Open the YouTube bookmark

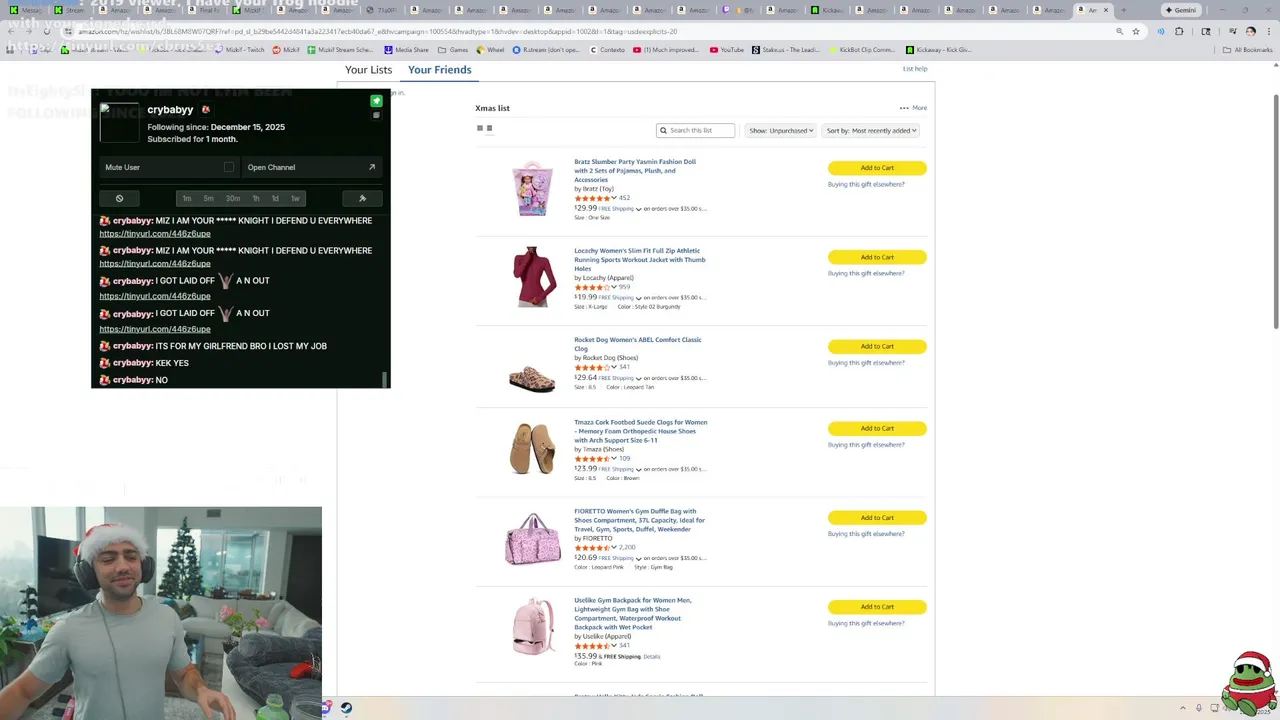click(727, 49)
